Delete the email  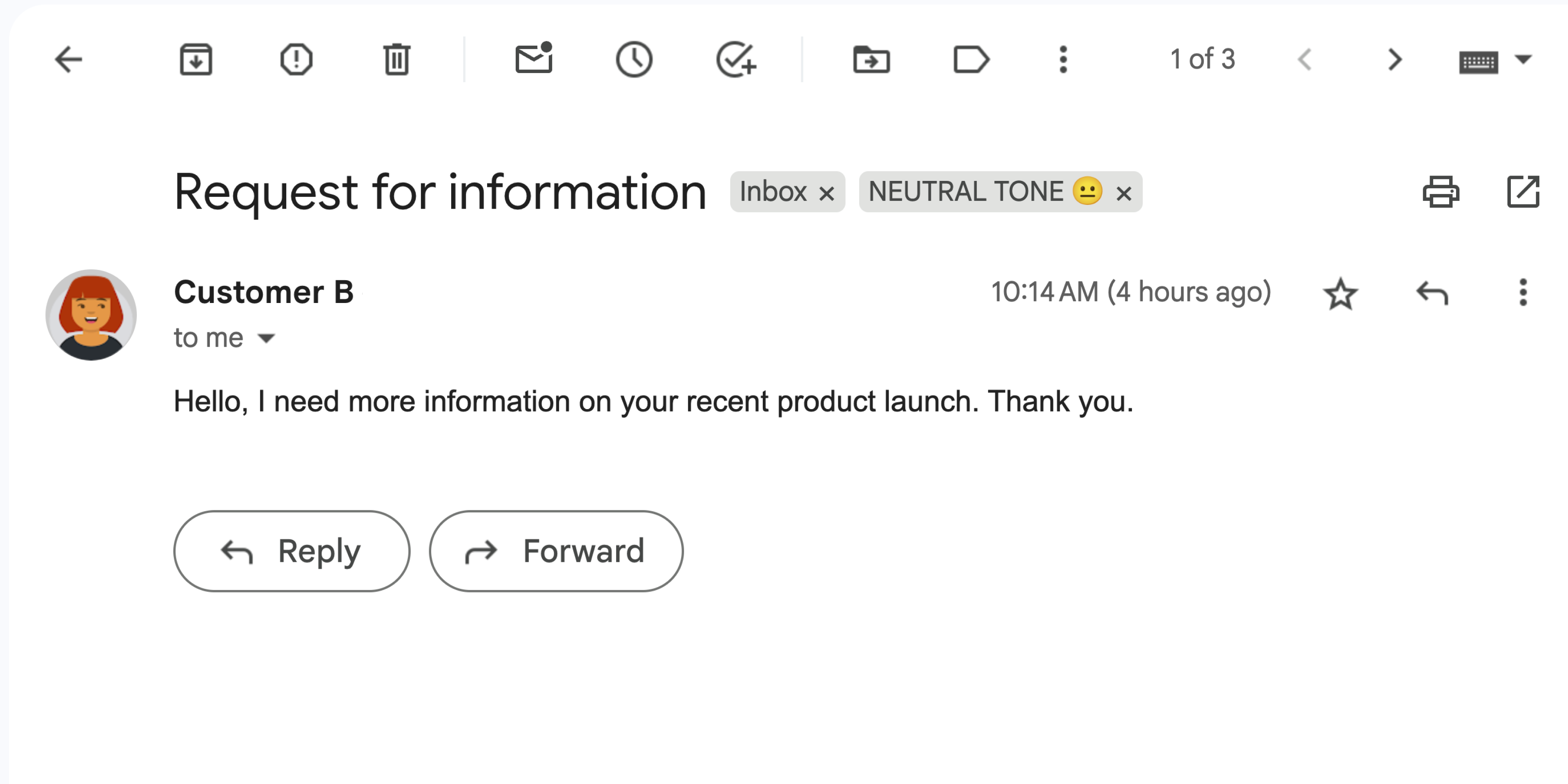tap(397, 59)
